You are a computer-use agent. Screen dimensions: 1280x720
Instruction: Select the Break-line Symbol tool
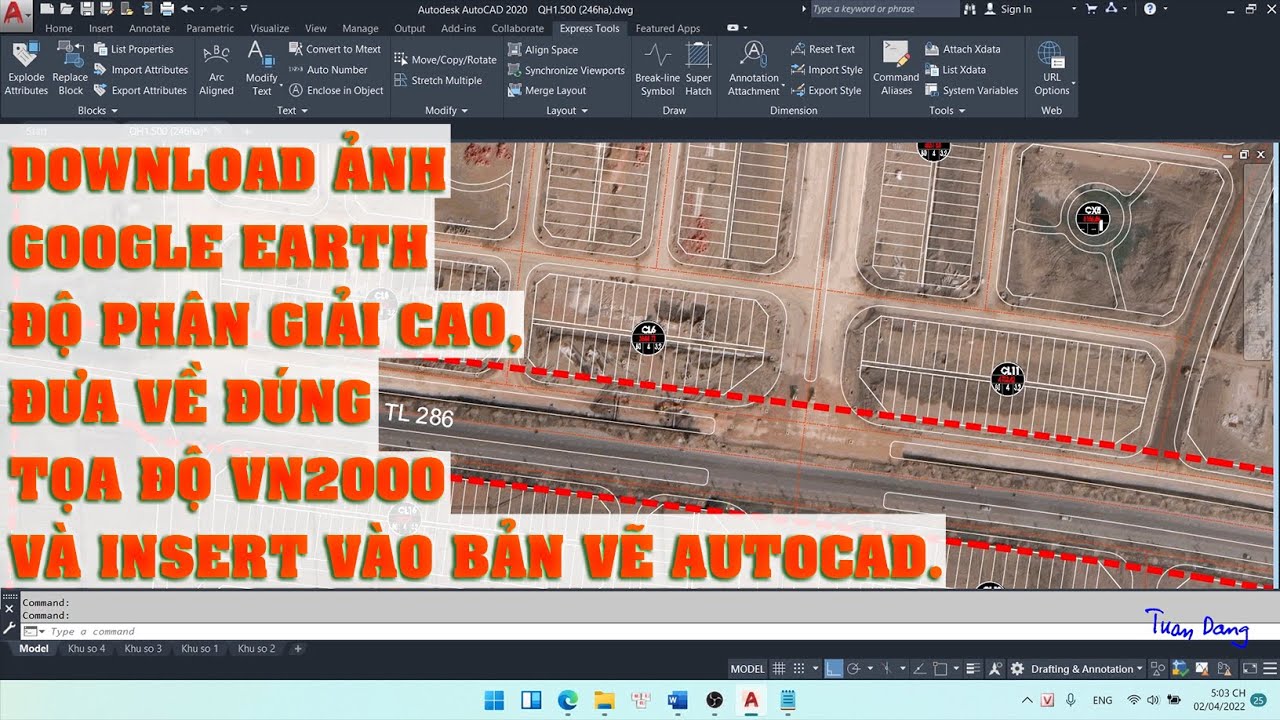[657, 69]
